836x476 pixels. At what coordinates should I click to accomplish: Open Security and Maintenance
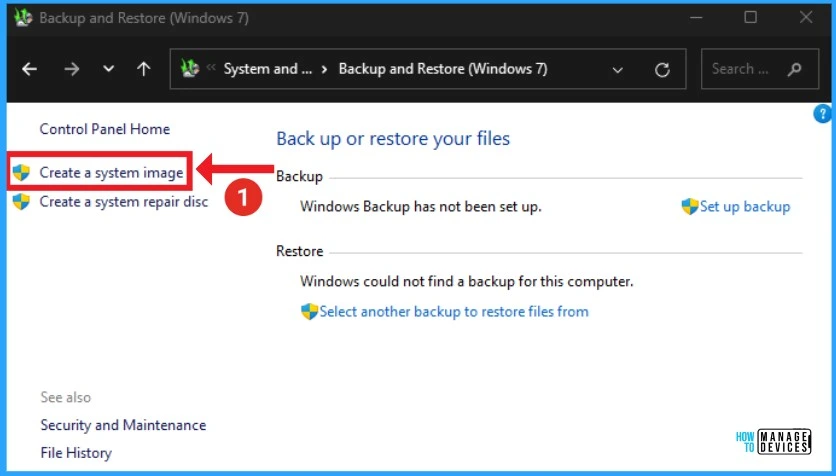coord(123,425)
